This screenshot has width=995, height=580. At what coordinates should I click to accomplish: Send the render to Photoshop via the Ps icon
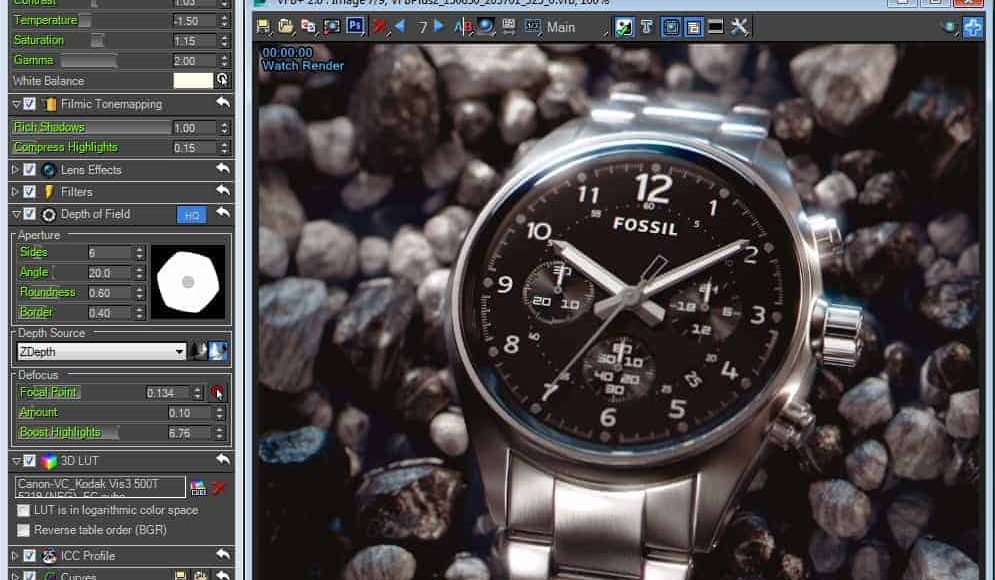355,27
